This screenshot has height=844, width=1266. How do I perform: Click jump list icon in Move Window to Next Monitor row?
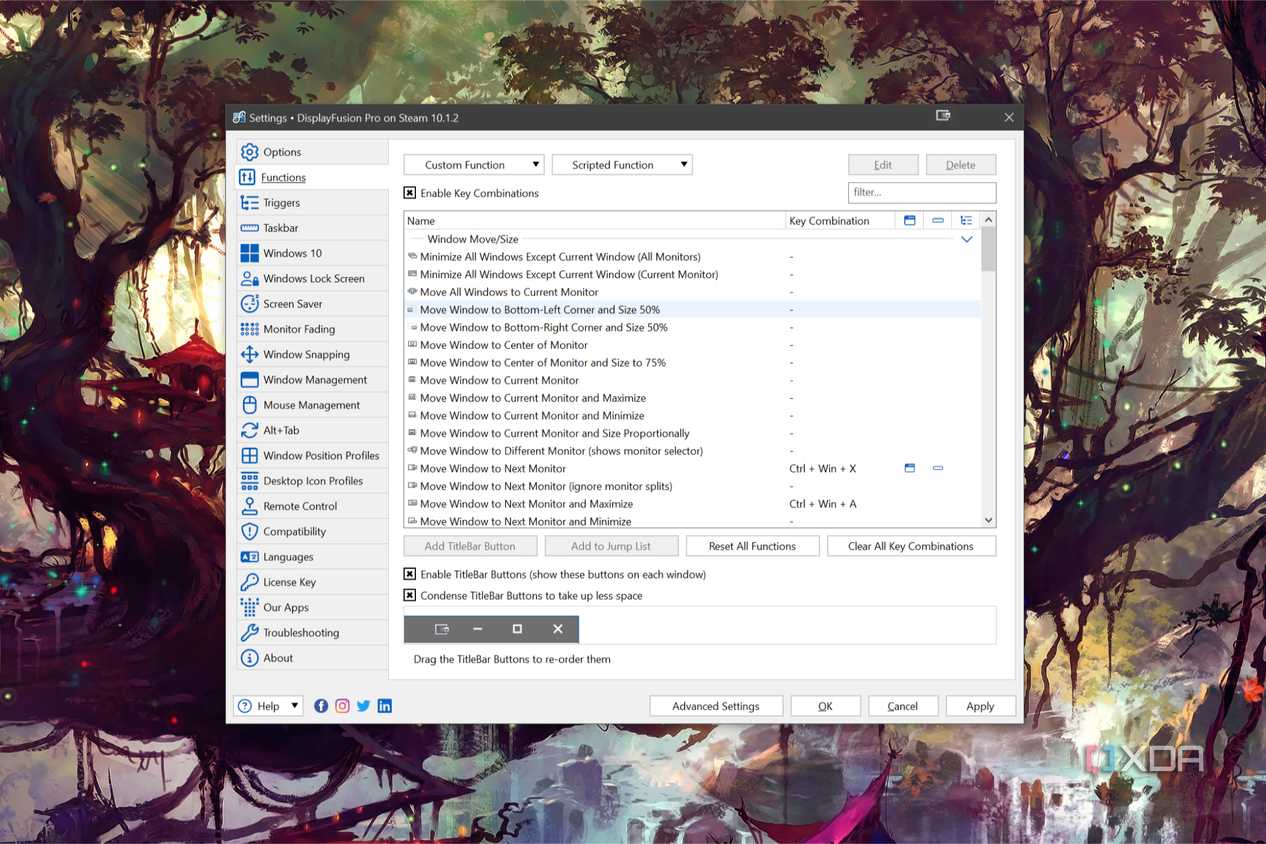coord(938,468)
